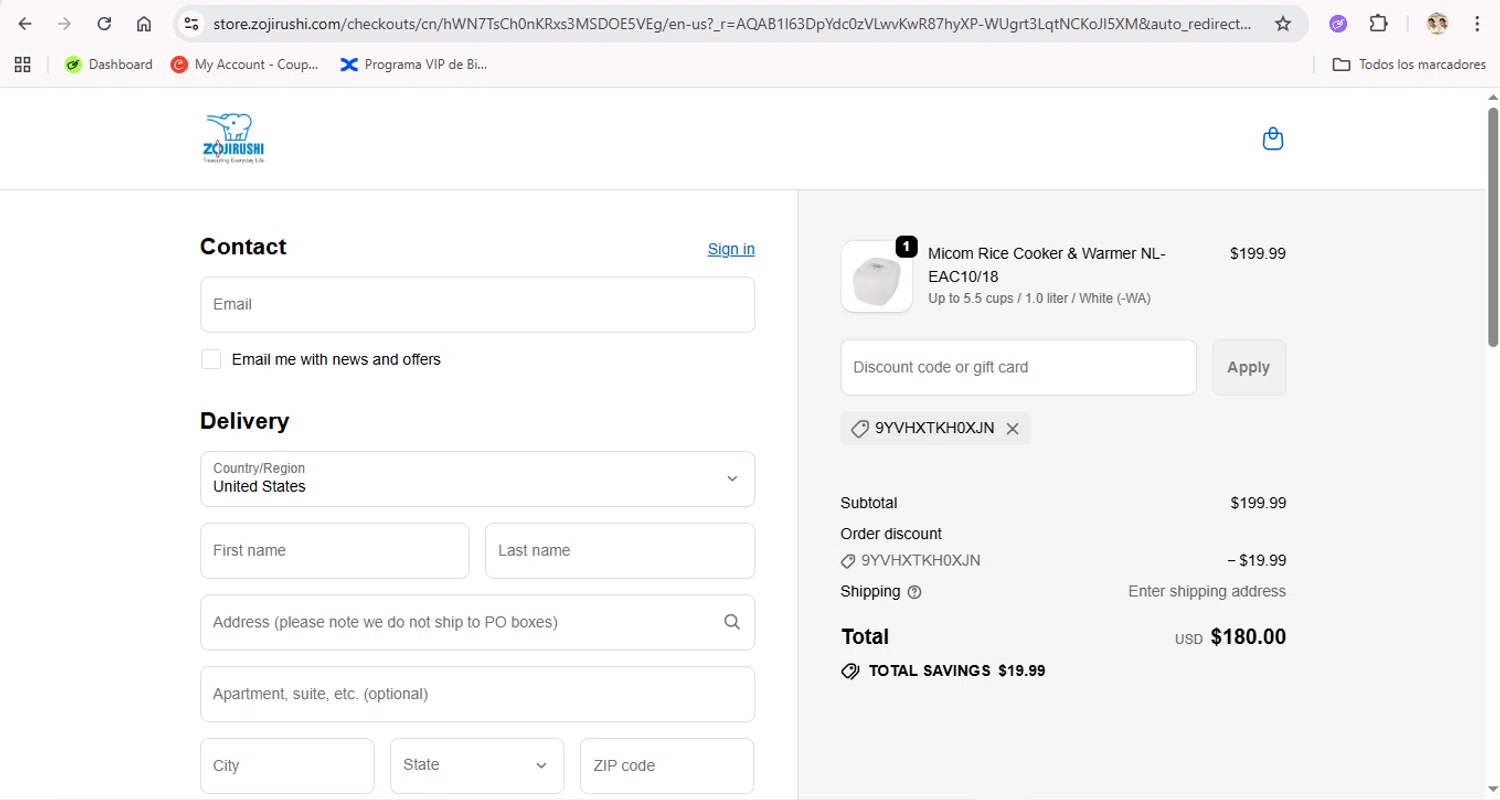Click the TOTAL SAVINGS $19.99 text
This screenshot has width=1500, height=800.
[x=957, y=671]
